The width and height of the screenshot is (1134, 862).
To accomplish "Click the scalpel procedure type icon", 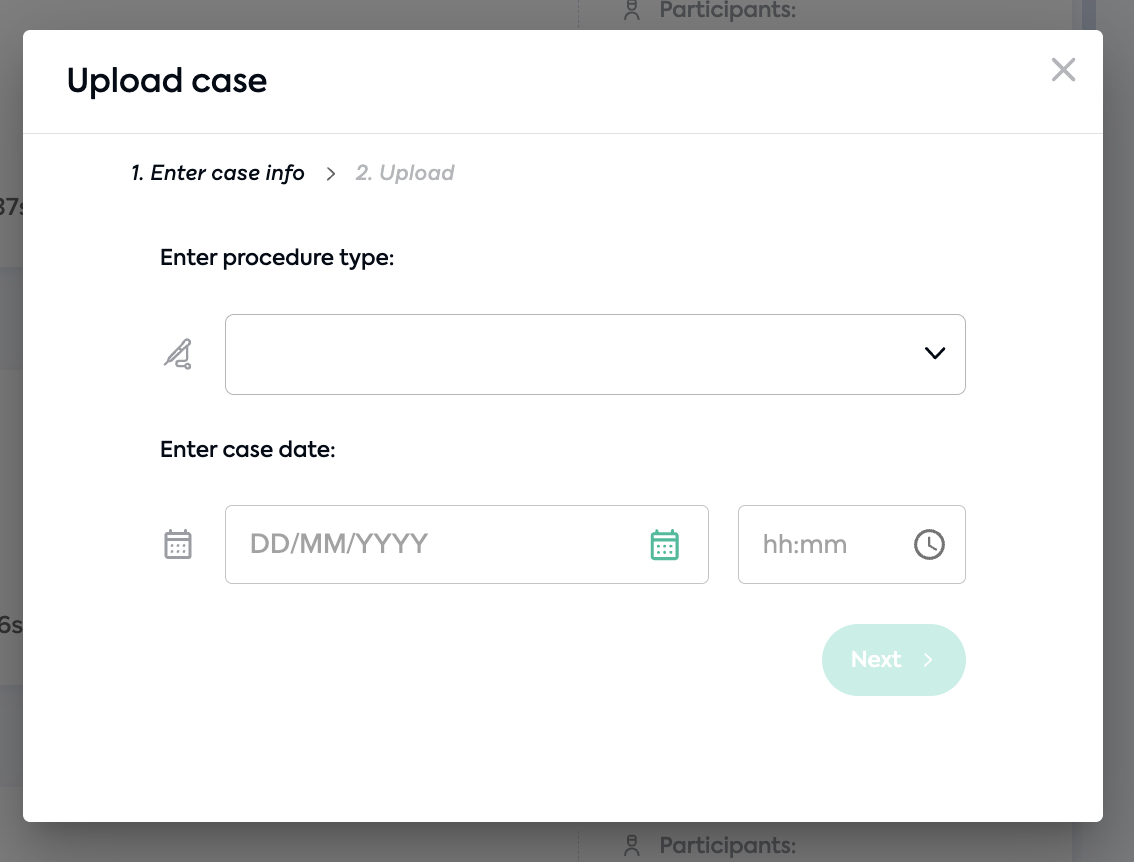I will tap(178, 354).
